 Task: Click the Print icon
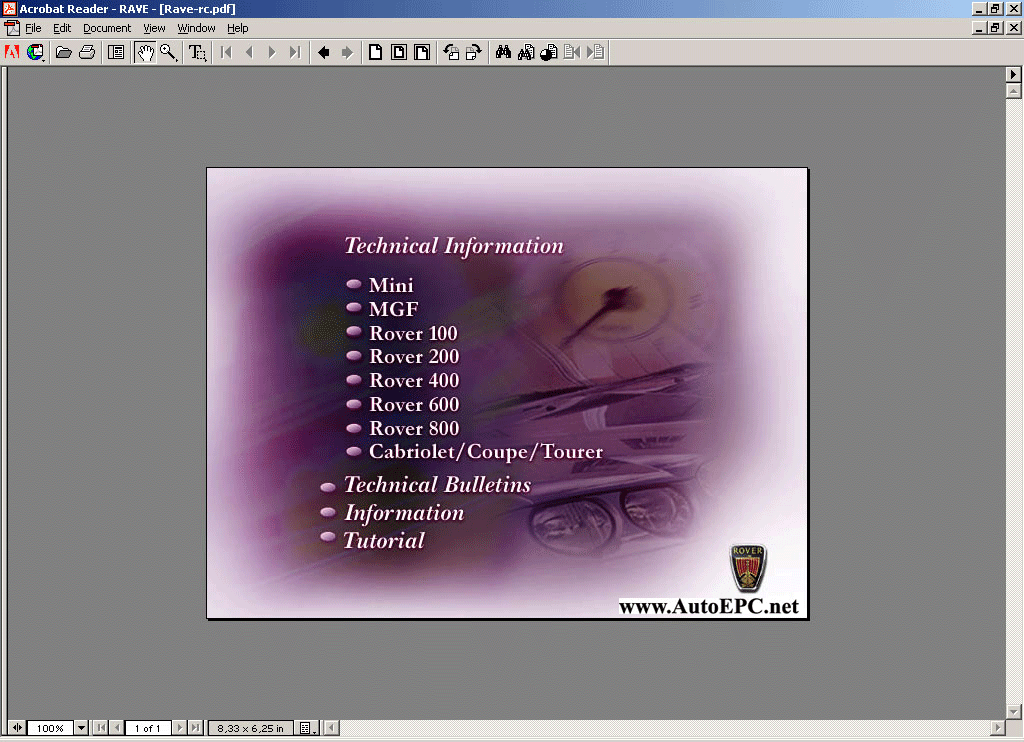(x=87, y=52)
